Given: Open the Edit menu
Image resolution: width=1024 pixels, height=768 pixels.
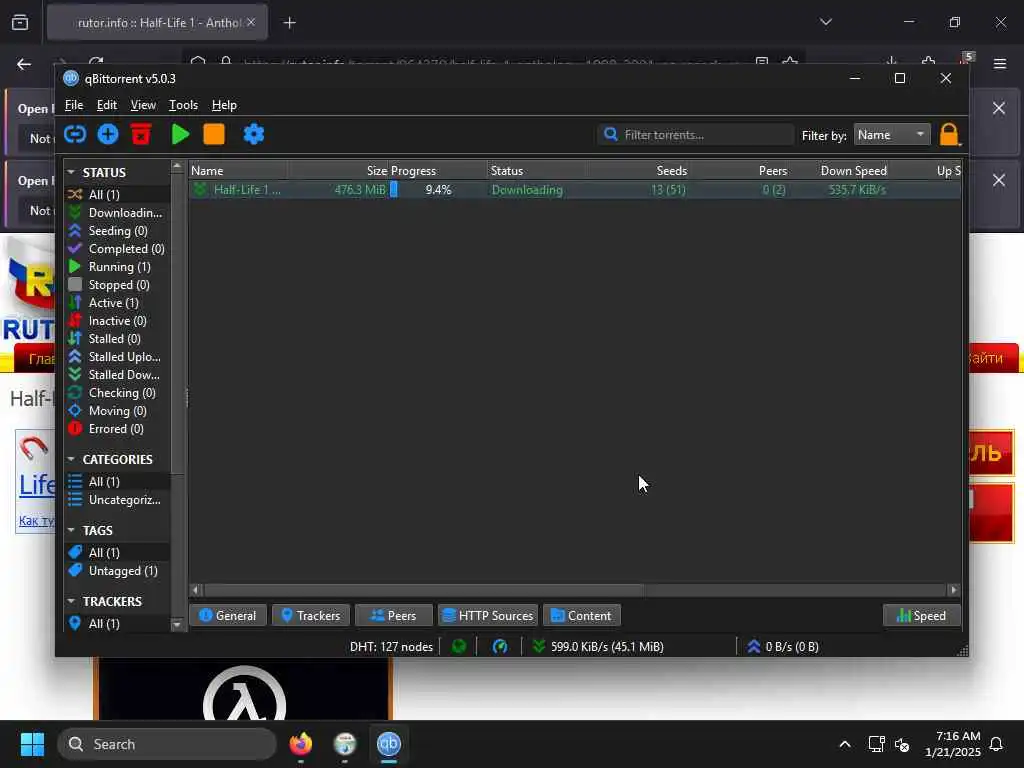Looking at the screenshot, I should (106, 105).
